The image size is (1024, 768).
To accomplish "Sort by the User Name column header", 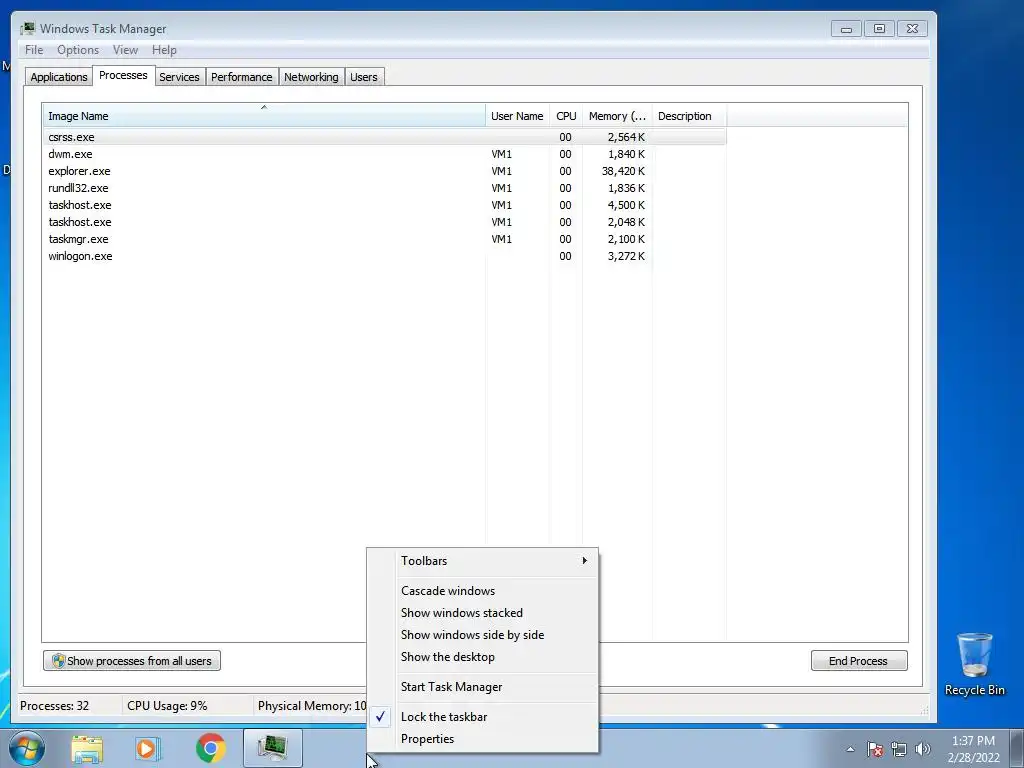I will point(517,116).
